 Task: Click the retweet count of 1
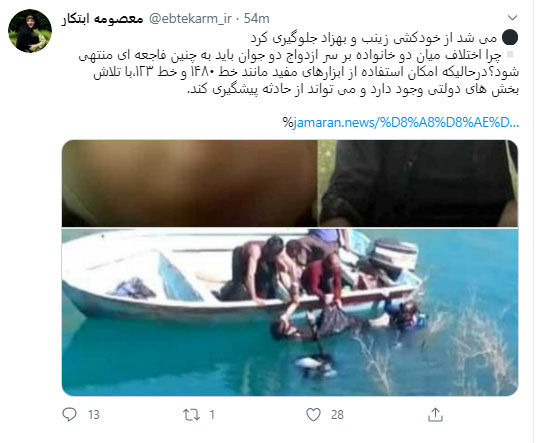(x=212, y=415)
